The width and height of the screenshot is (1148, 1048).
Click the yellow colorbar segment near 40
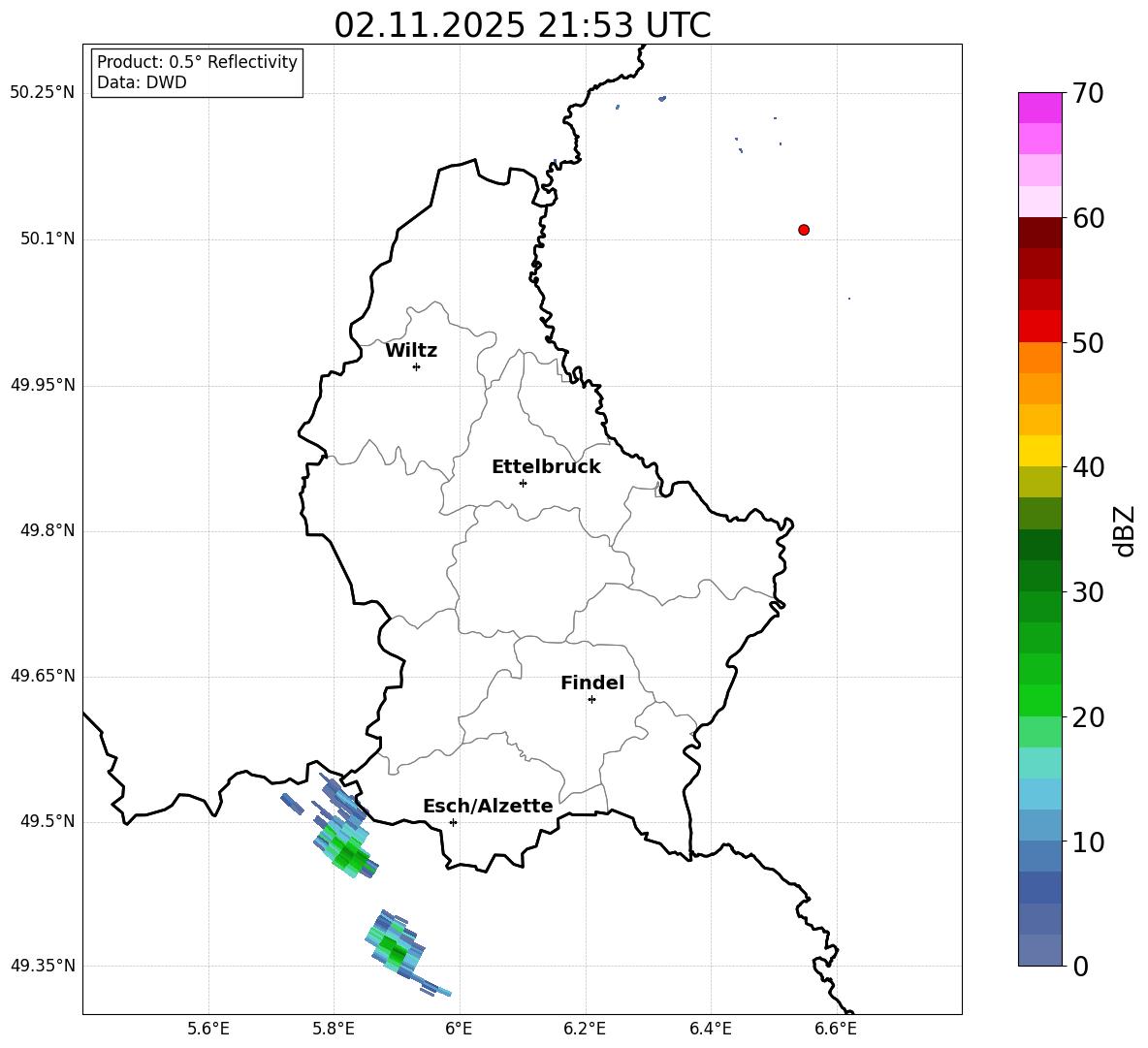tap(1039, 451)
